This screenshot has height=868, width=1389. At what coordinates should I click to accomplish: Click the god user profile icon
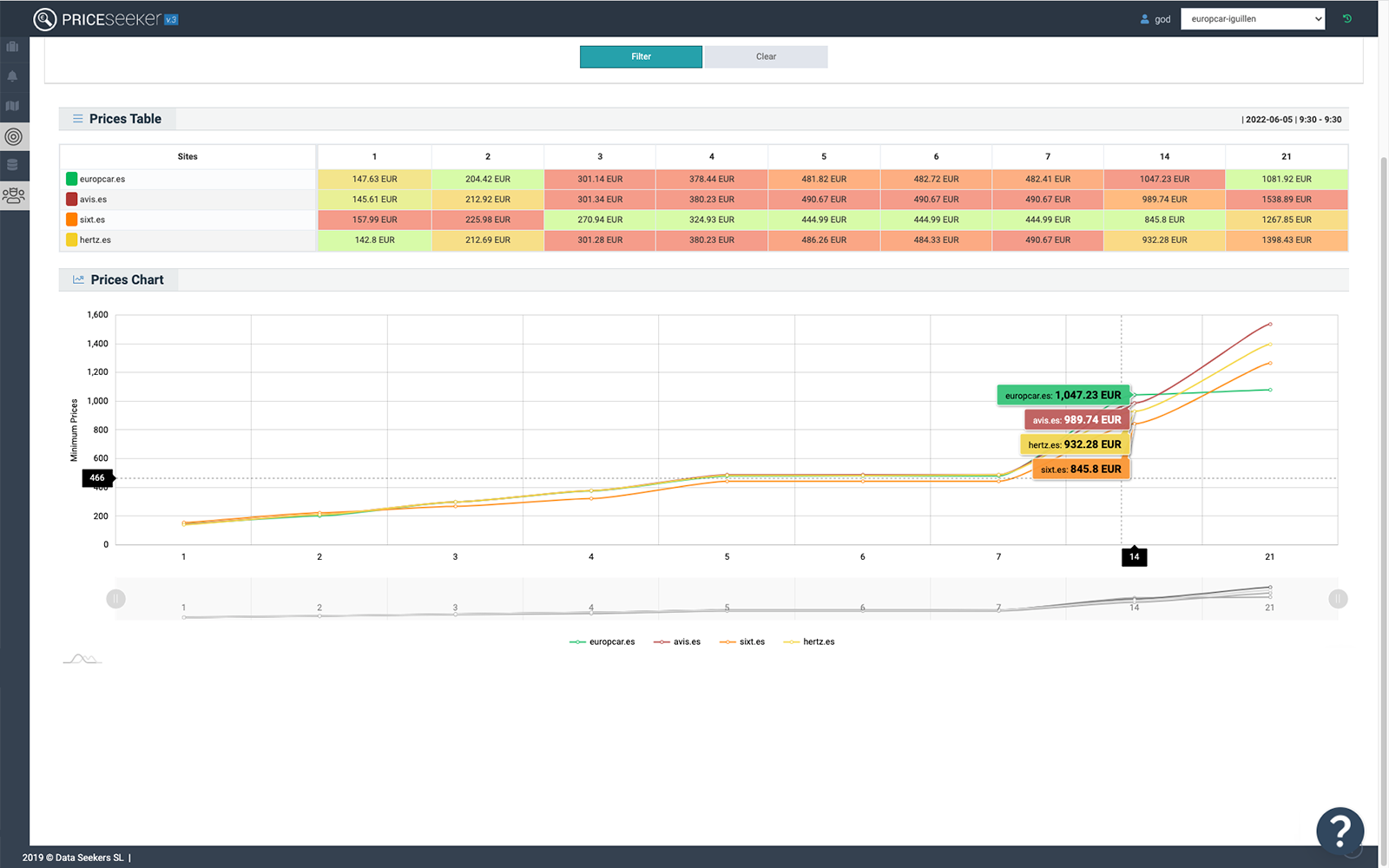(1144, 19)
